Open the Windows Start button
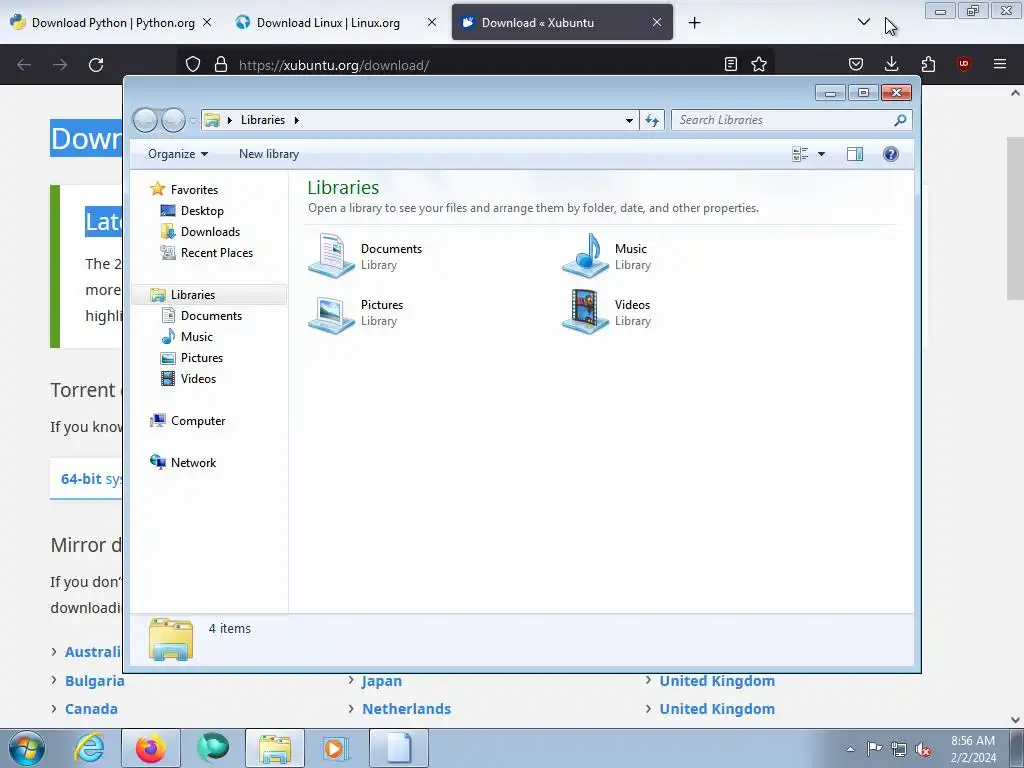The image size is (1024, 768). (x=27, y=748)
